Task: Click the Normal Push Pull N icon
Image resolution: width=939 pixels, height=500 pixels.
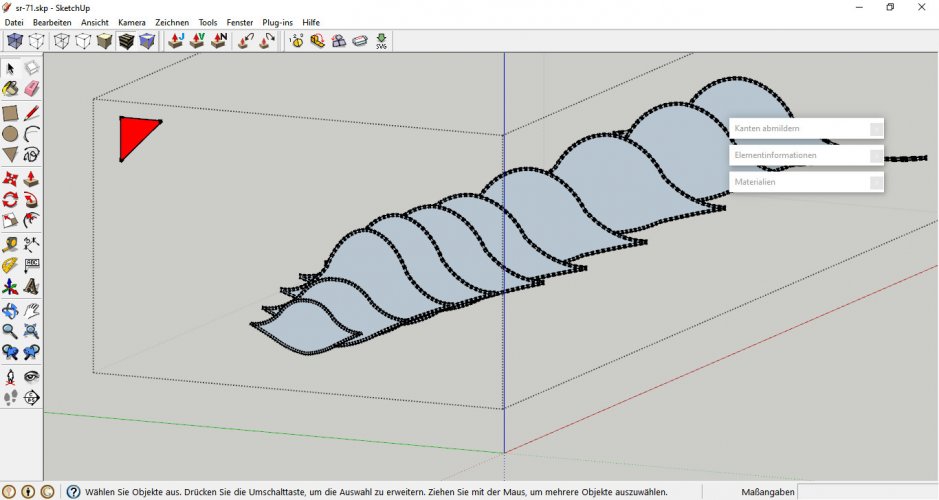Action: point(219,41)
